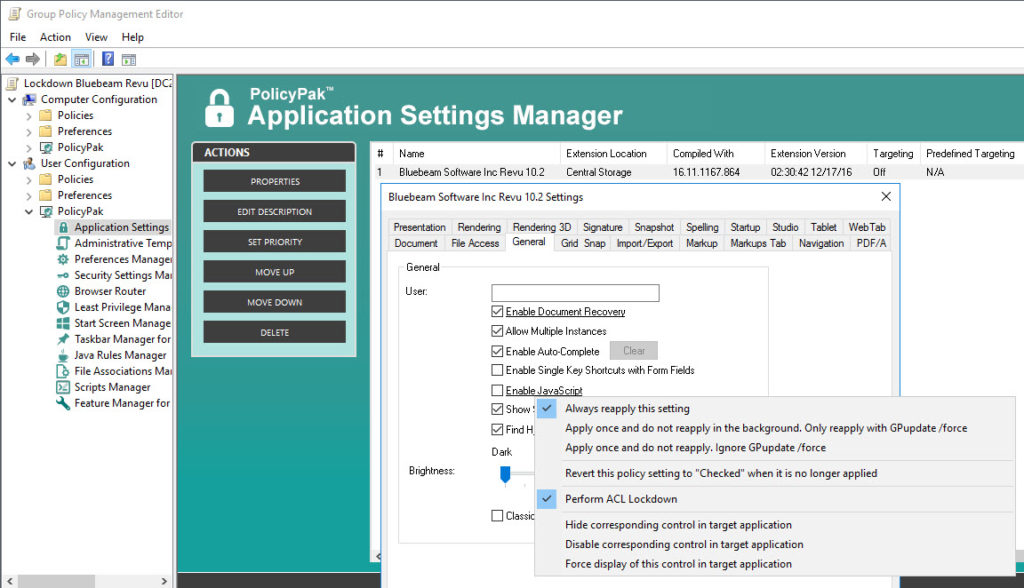The height and width of the screenshot is (588, 1024).
Task: Expand Preferences under User Configuration
Action: pos(29,196)
